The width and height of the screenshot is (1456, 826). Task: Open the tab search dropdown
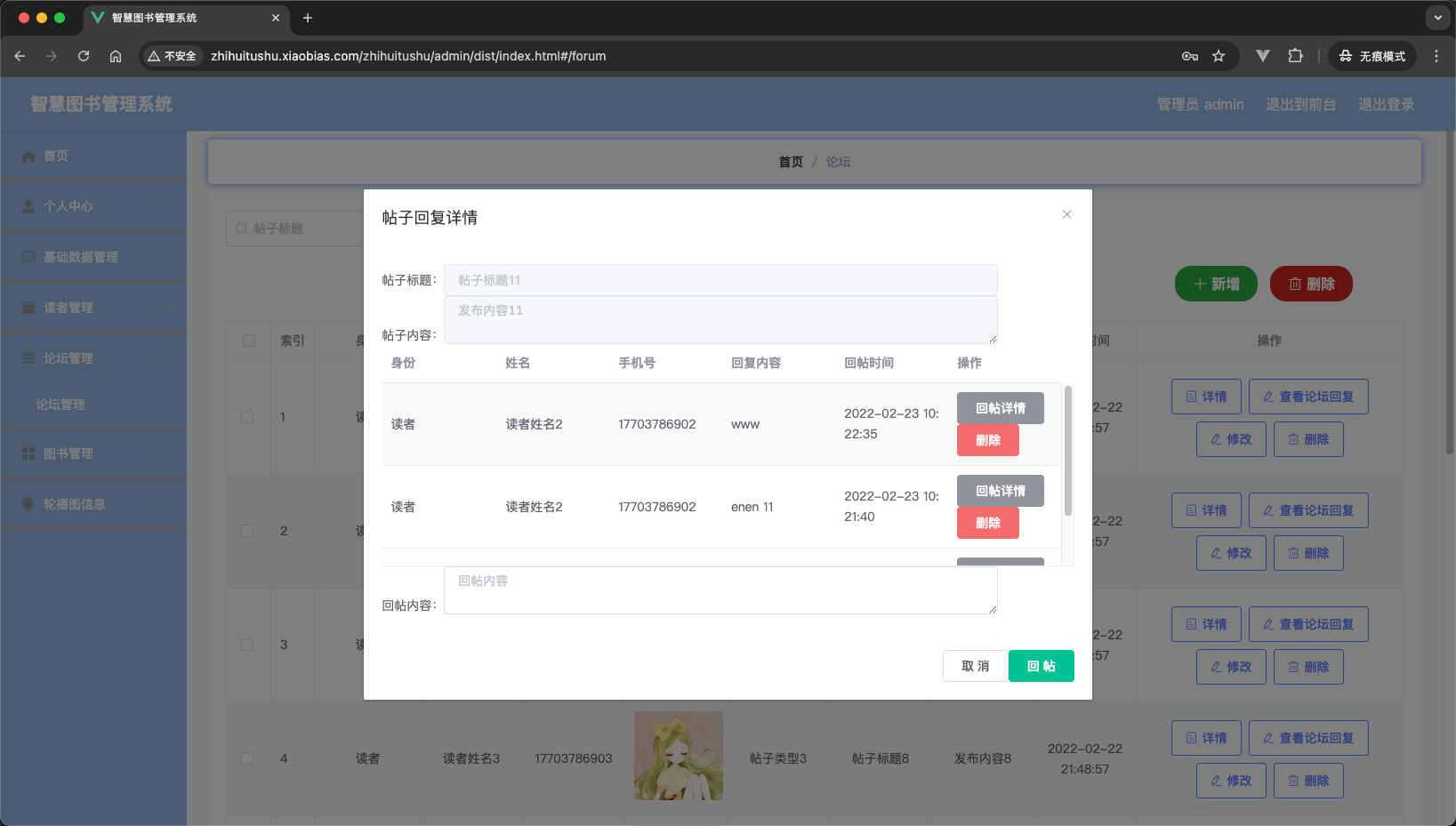[x=1438, y=18]
